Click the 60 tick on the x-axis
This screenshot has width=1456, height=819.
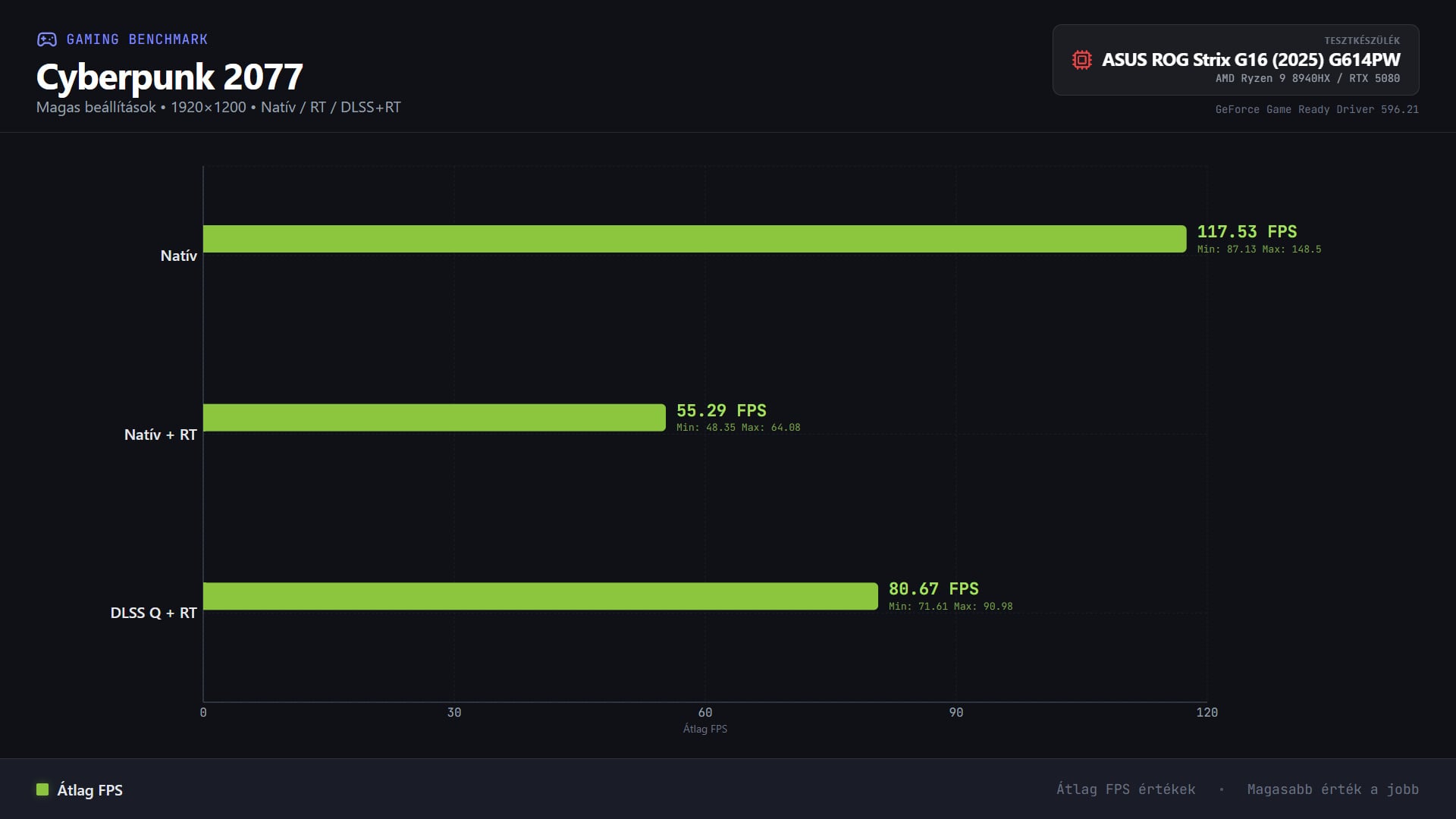tap(705, 712)
